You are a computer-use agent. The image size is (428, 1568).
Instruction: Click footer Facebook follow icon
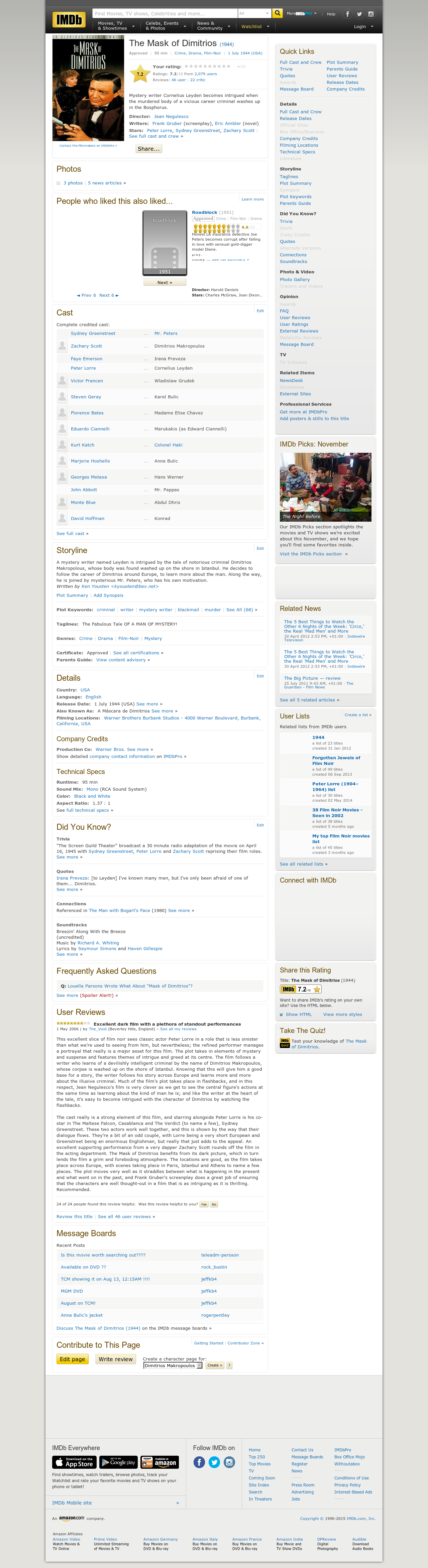(x=199, y=1462)
